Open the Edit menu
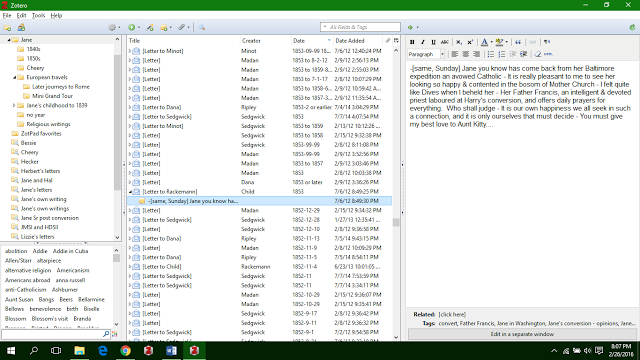 click(21, 16)
